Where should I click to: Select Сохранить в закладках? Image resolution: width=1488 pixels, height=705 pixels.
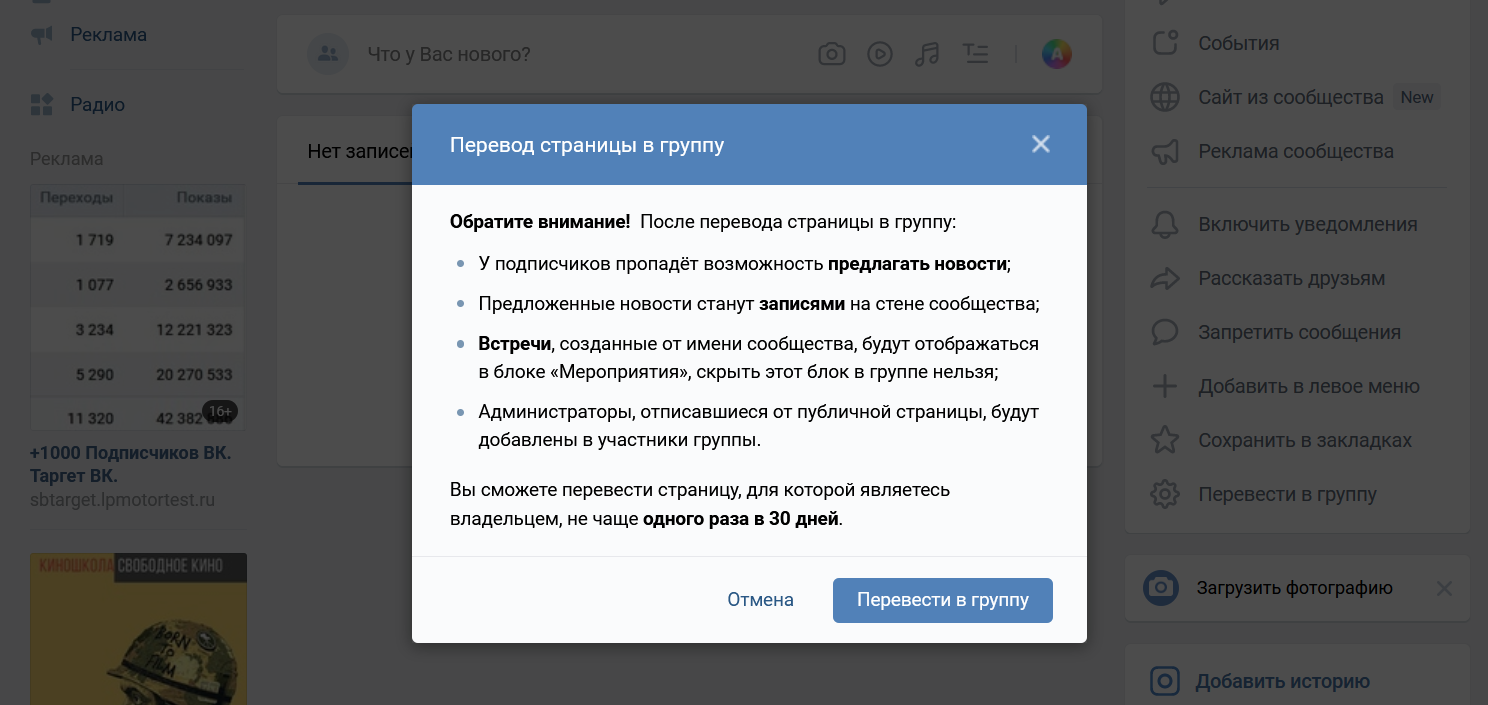click(x=1305, y=440)
